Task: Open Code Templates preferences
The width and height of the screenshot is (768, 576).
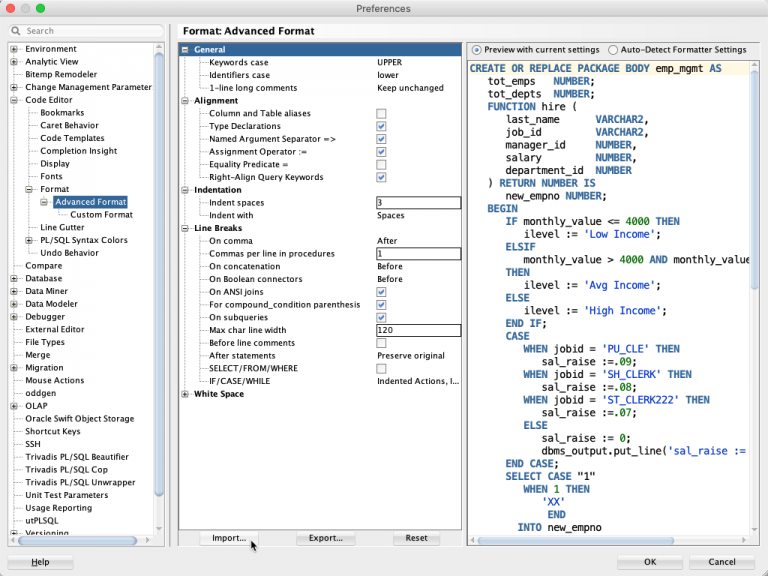Action: tap(72, 138)
